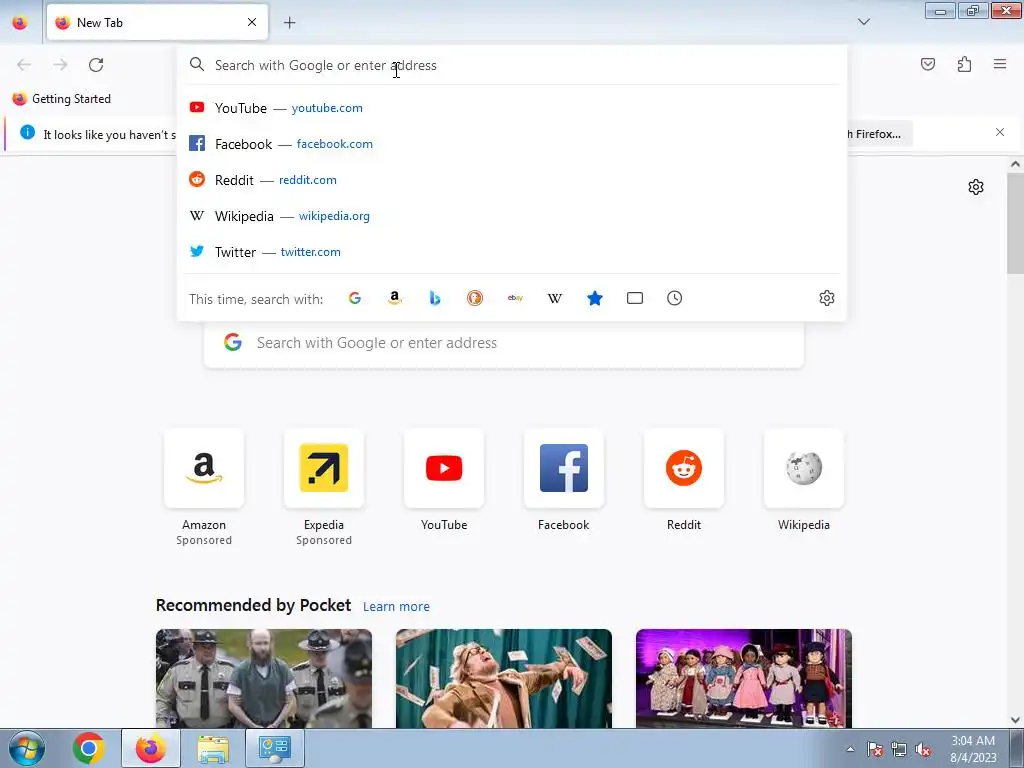Screen dimensions: 1024x768
Task: Open the Action Center flag icon
Action: click(875, 750)
